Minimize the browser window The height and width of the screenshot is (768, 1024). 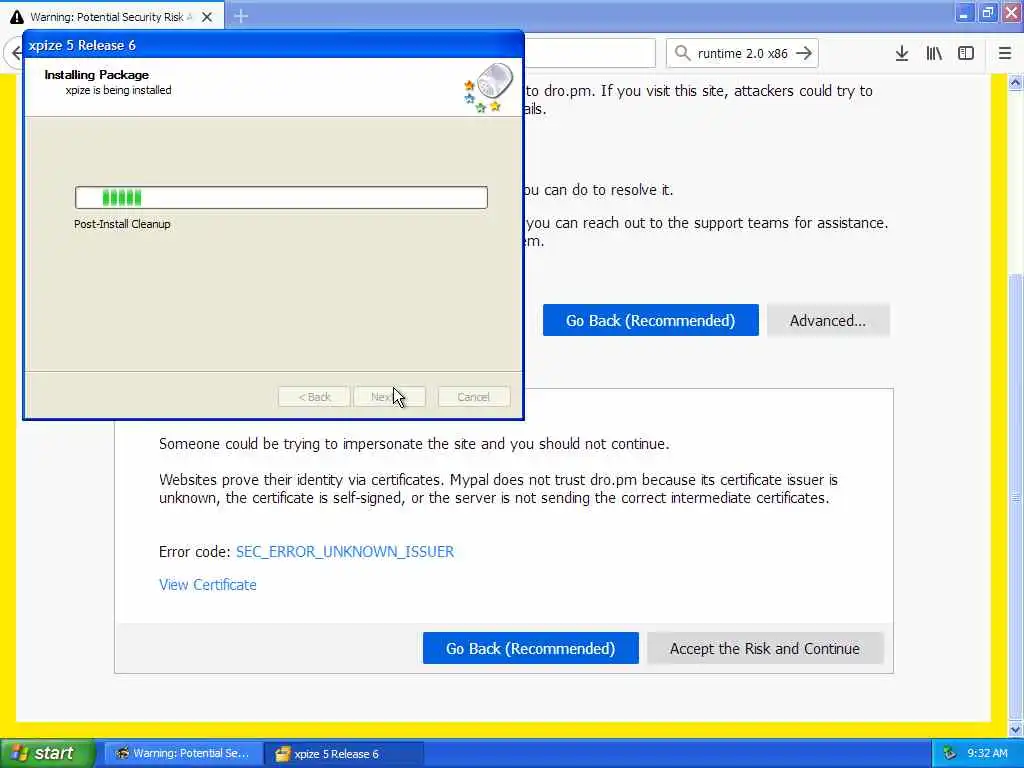tap(963, 14)
